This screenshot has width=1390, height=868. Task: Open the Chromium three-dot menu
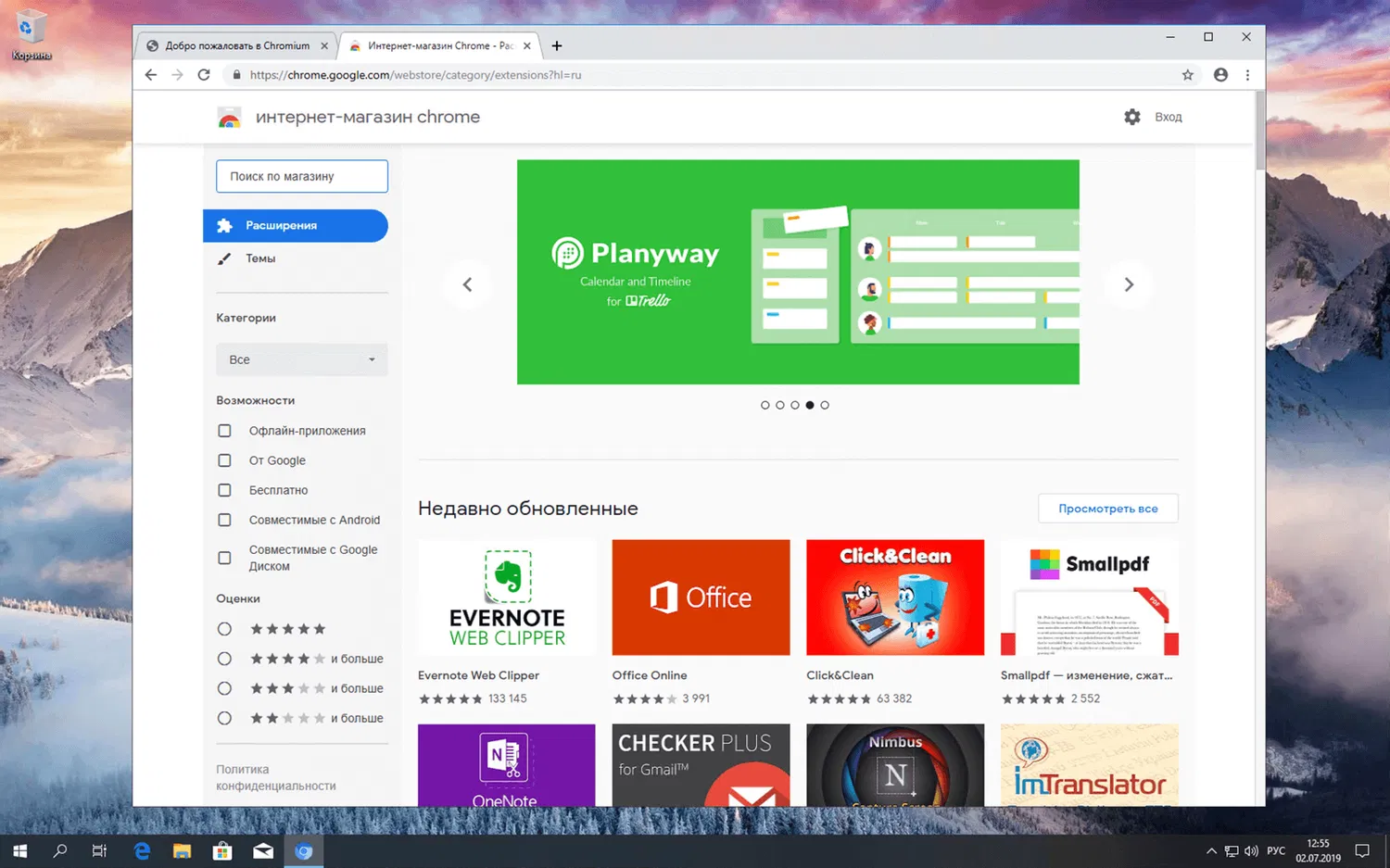click(x=1247, y=75)
